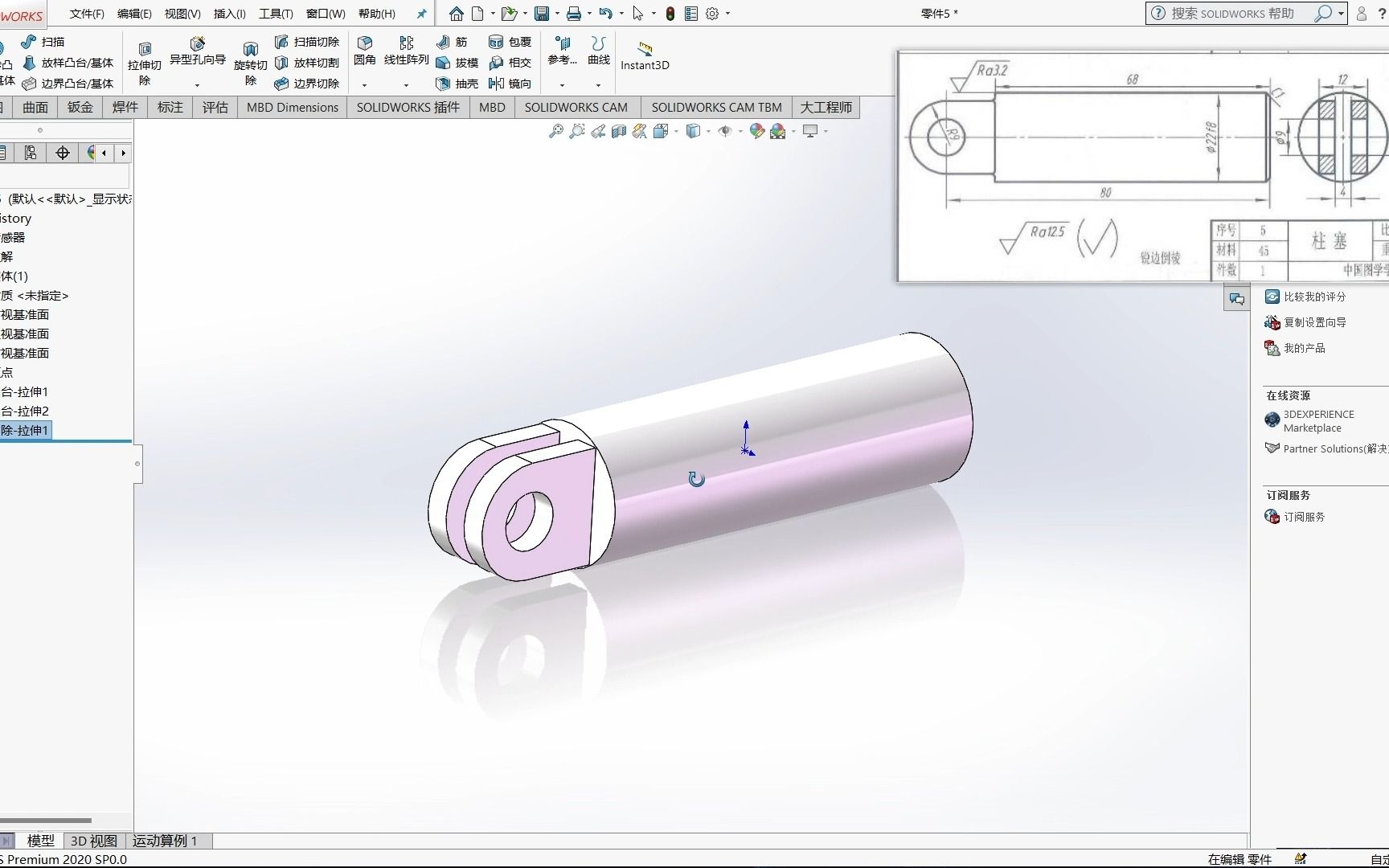Open the Options gear dropdown arrow
Screen dimensions: 1389x868
727,14
